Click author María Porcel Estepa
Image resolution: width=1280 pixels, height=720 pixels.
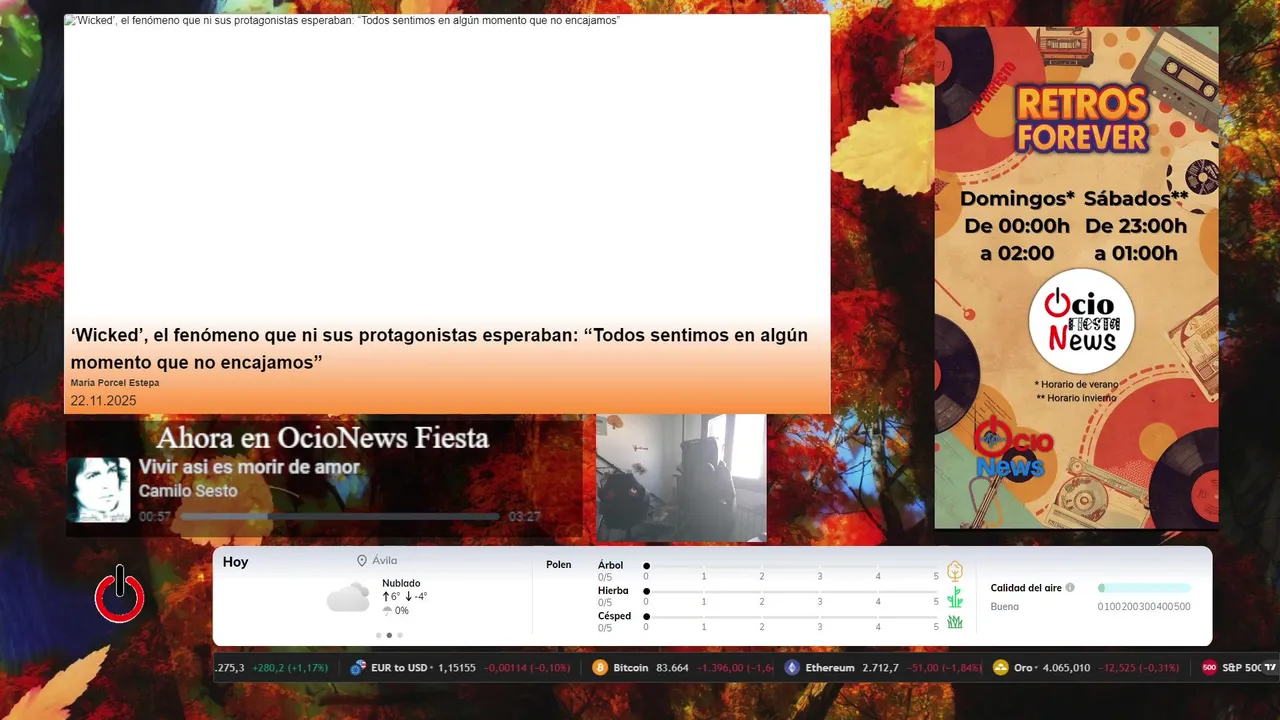[x=115, y=383]
